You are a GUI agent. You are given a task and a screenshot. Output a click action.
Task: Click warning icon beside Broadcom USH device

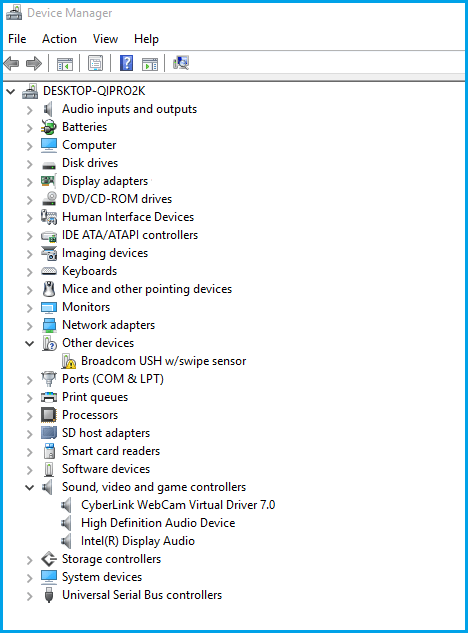[69, 361]
